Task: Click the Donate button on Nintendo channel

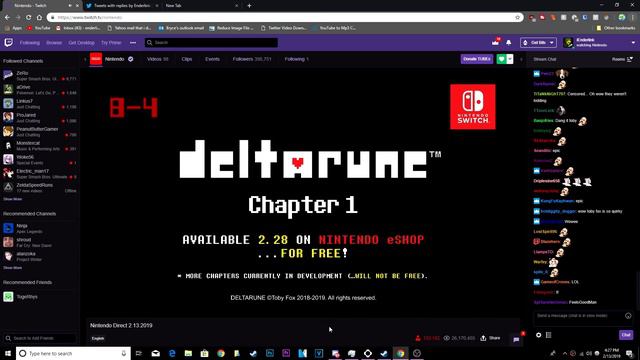Action: pos(477,59)
